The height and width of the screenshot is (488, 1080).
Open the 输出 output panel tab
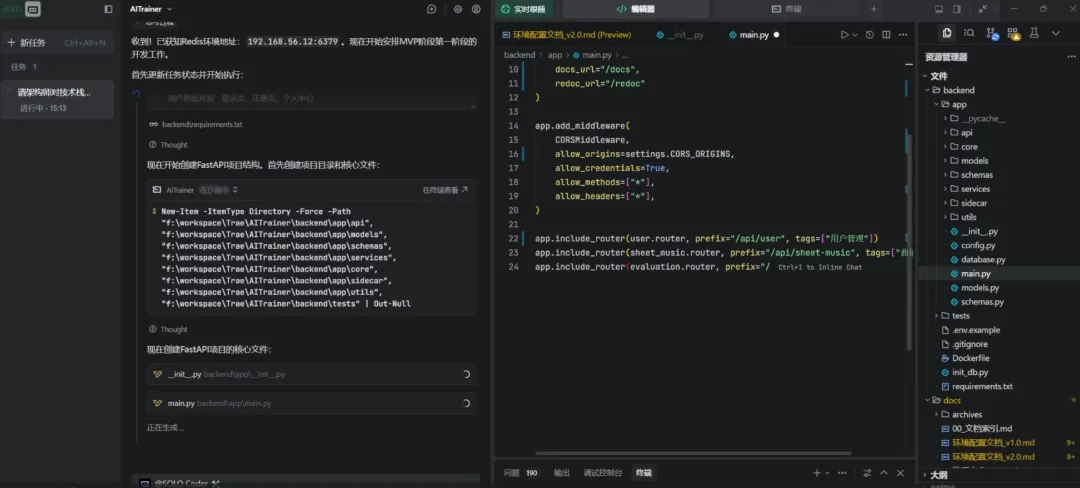click(562, 473)
